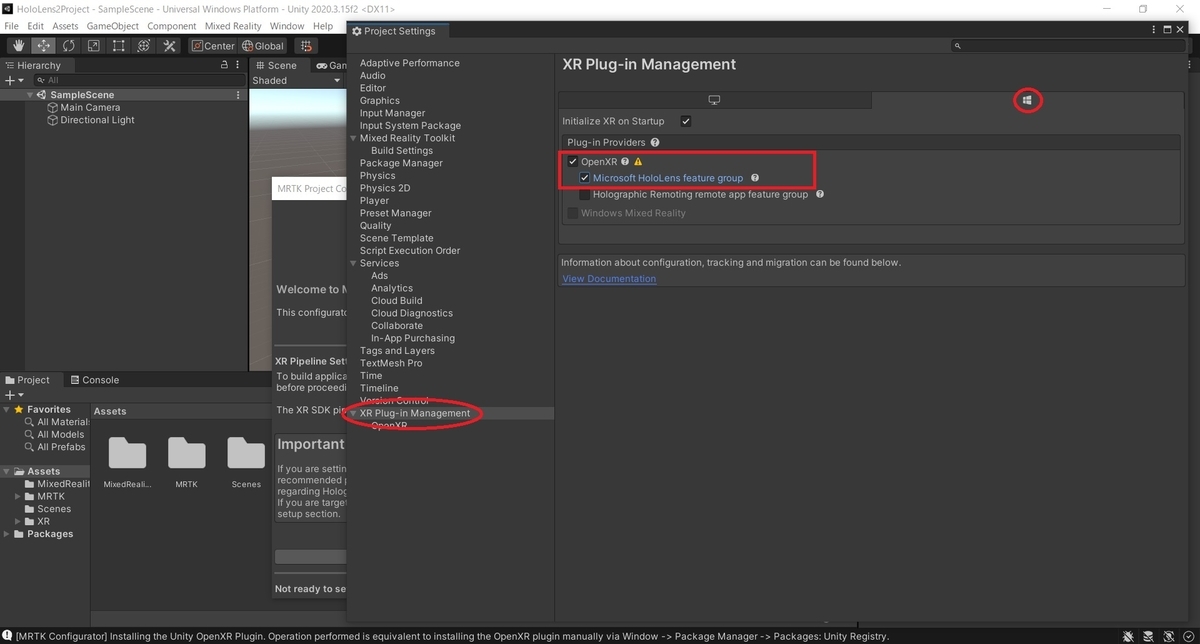Click MRTK Configurator status bar message
The width and height of the screenshot is (1200, 644).
453,636
